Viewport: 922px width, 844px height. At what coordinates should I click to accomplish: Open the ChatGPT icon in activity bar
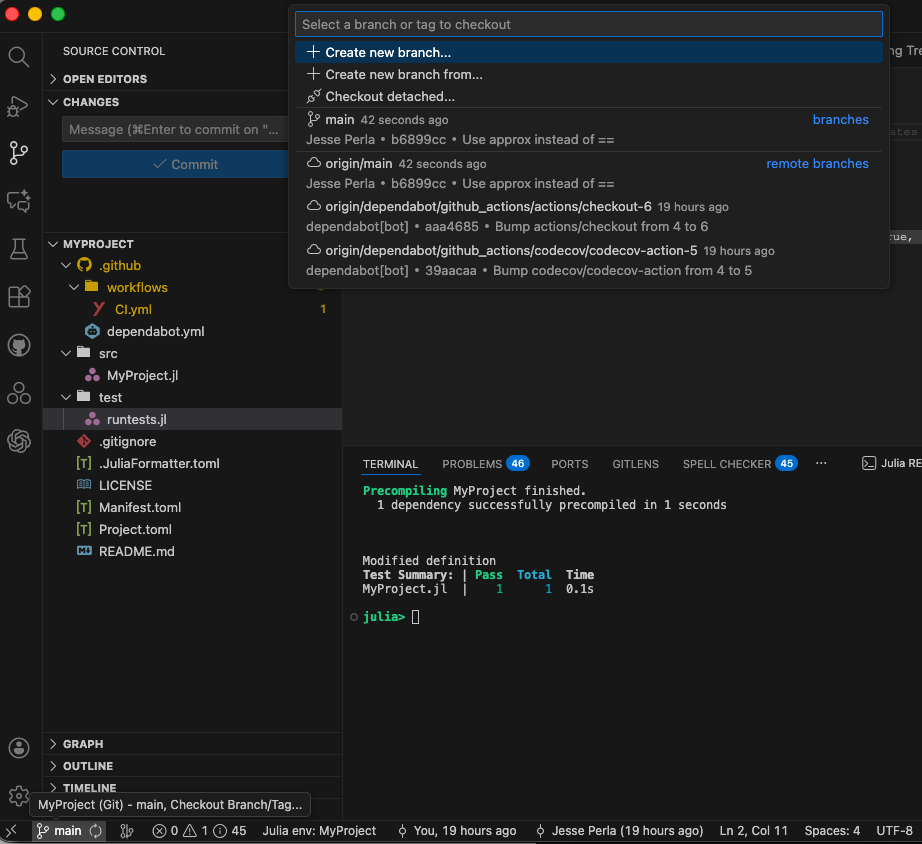[x=19, y=441]
